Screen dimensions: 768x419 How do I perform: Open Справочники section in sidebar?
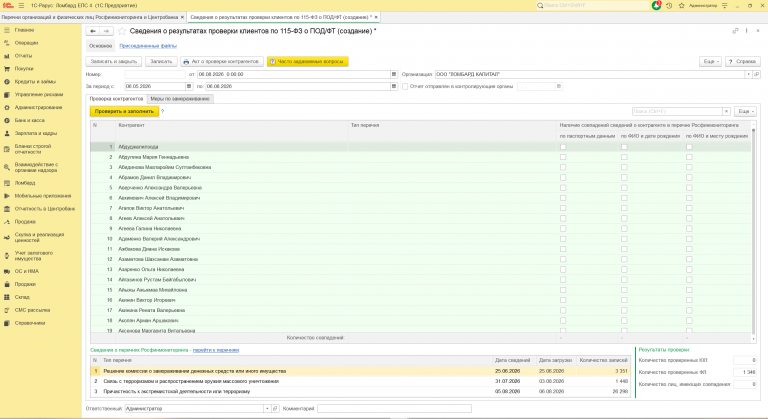click(x=29, y=323)
